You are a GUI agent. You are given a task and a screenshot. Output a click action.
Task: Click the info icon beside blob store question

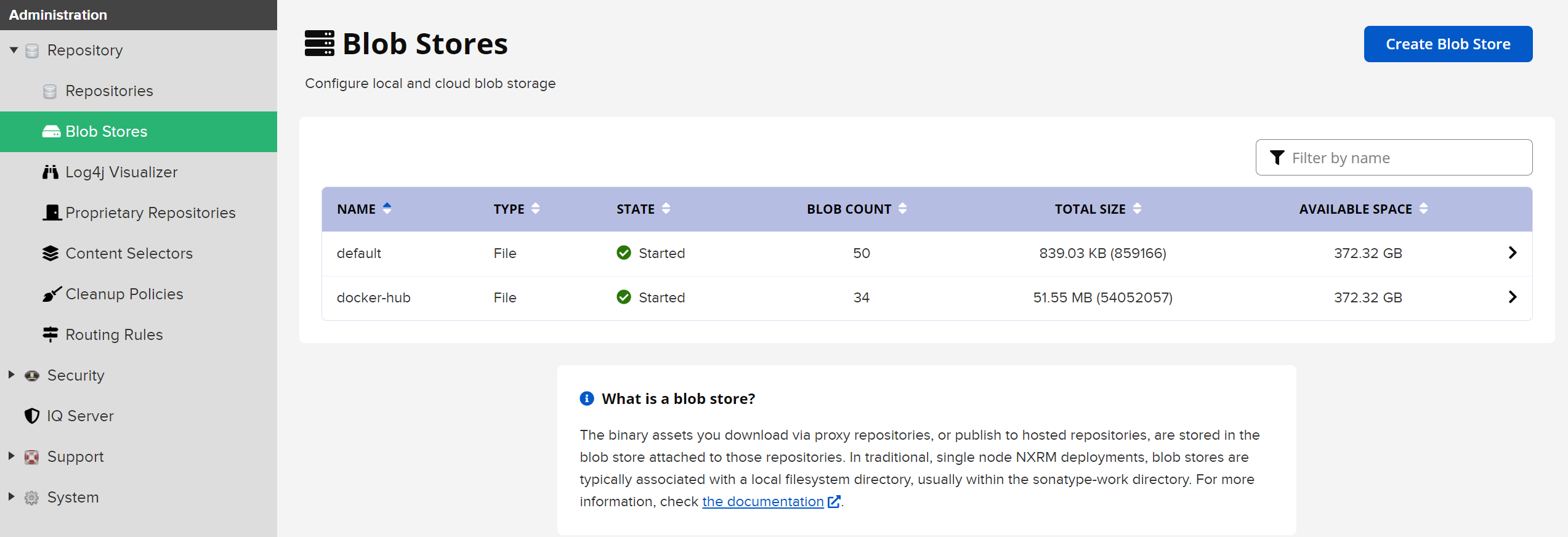(x=586, y=398)
